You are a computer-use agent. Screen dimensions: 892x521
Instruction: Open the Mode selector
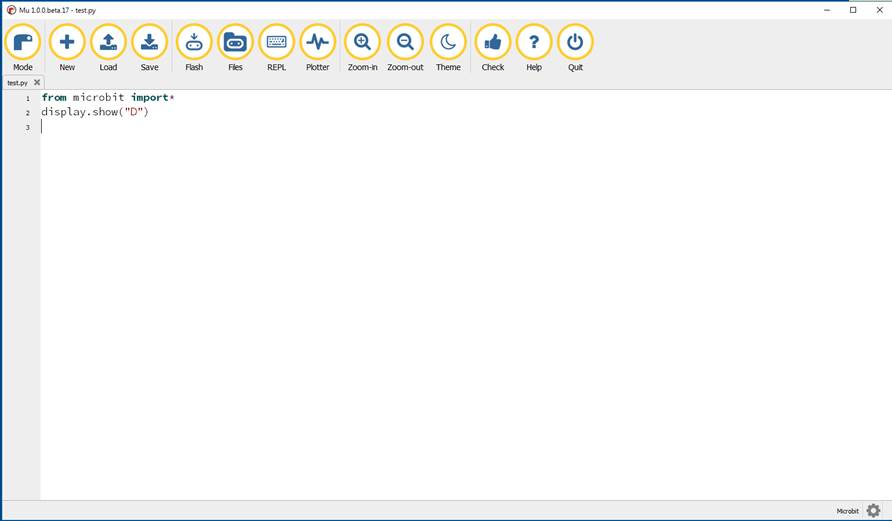(x=23, y=48)
